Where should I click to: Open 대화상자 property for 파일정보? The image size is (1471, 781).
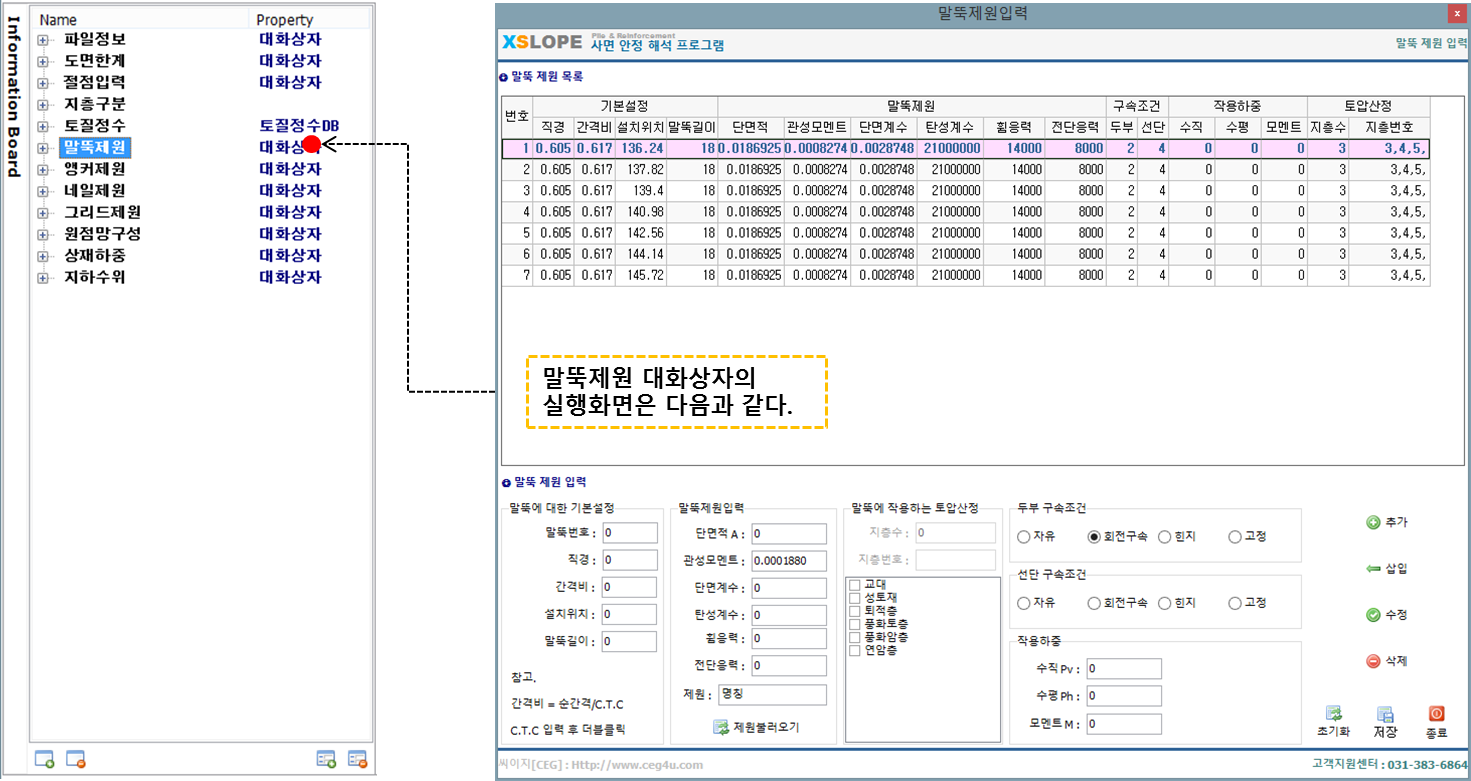coord(290,39)
